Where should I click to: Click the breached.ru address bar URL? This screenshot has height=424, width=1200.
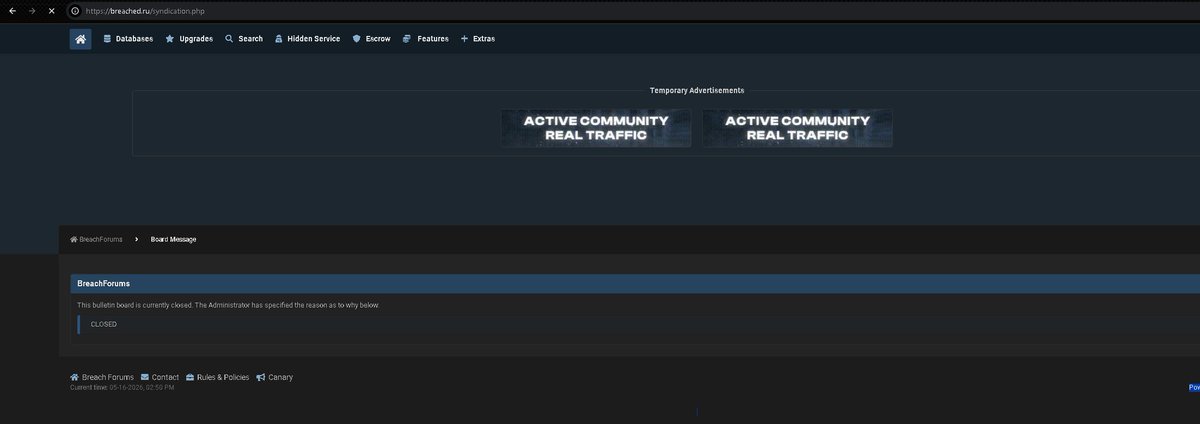click(x=144, y=10)
